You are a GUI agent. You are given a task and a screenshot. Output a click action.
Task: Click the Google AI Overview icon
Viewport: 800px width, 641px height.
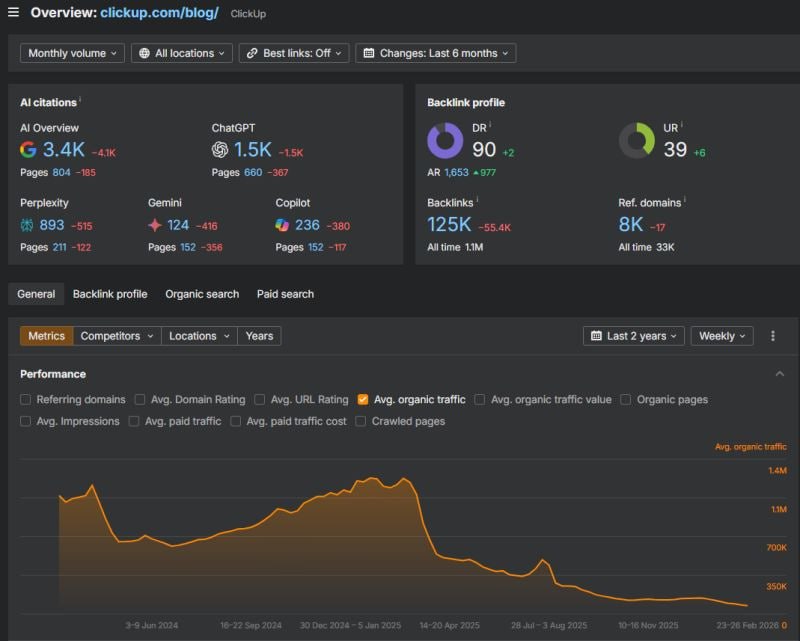coord(28,150)
